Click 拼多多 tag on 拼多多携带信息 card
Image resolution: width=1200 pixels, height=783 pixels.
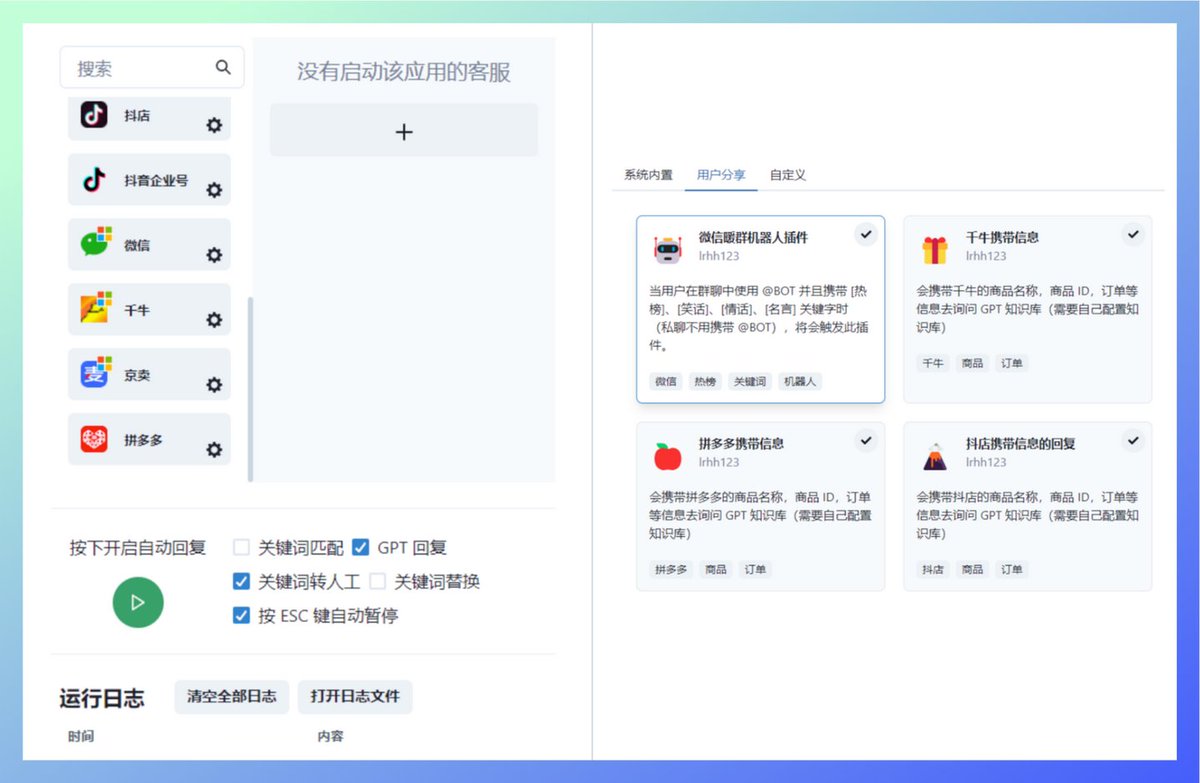pos(670,569)
